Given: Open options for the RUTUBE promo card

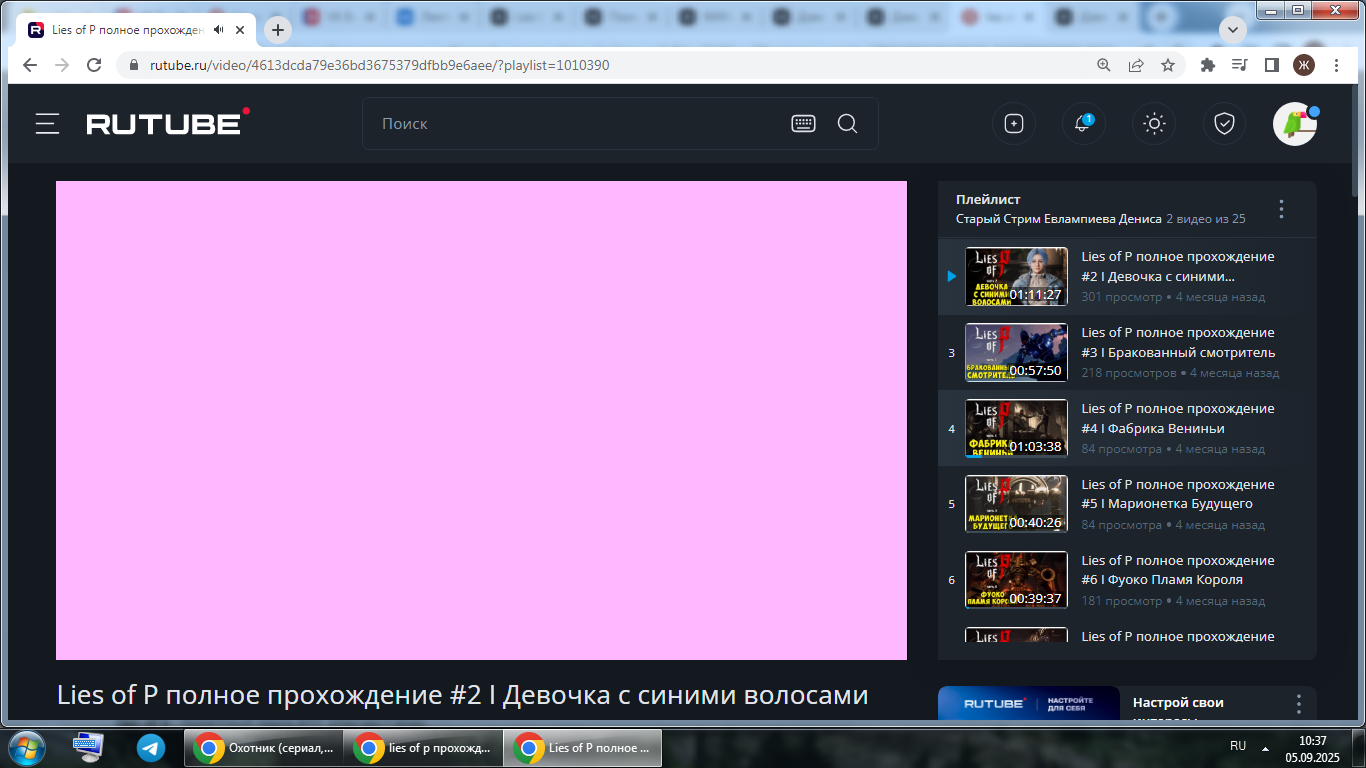Looking at the screenshot, I should [1298, 703].
